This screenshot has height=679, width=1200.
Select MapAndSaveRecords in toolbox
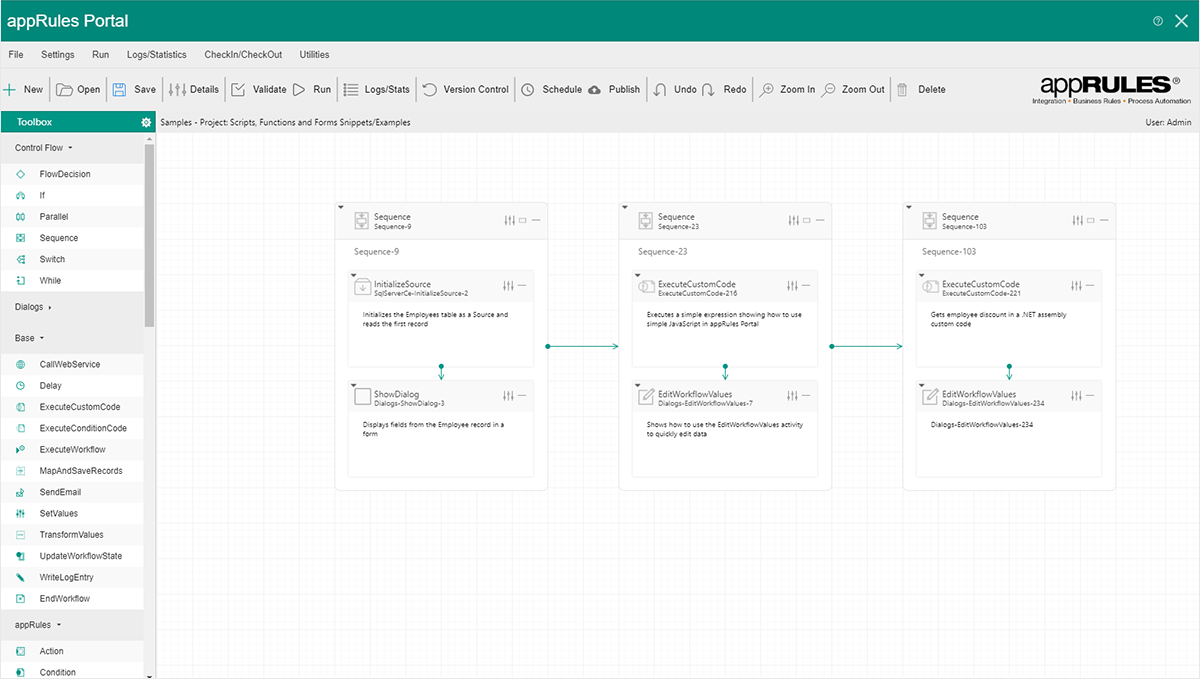click(72, 471)
